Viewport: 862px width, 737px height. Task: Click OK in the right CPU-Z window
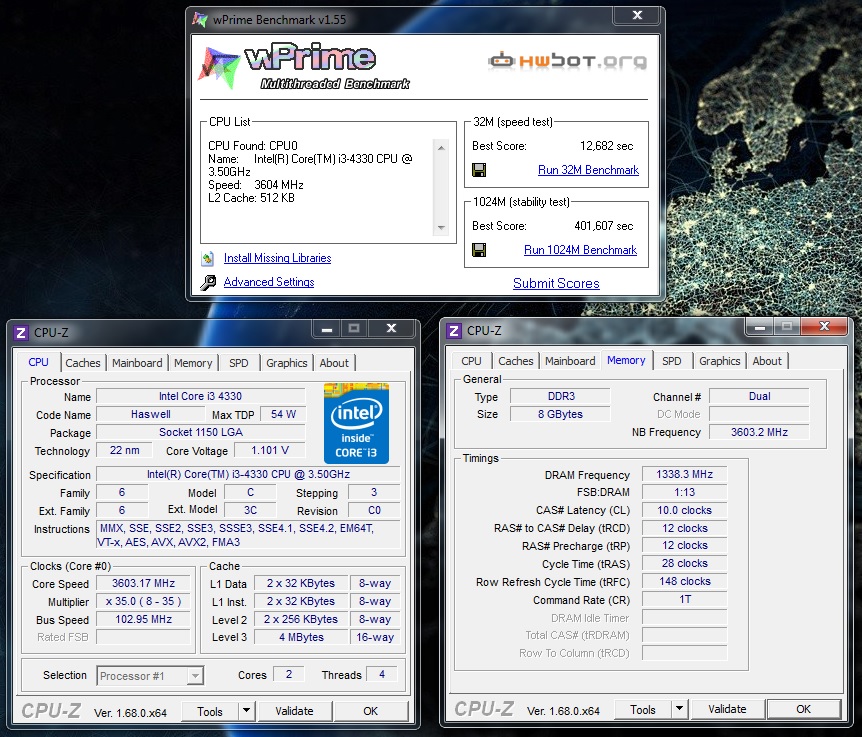coord(803,709)
